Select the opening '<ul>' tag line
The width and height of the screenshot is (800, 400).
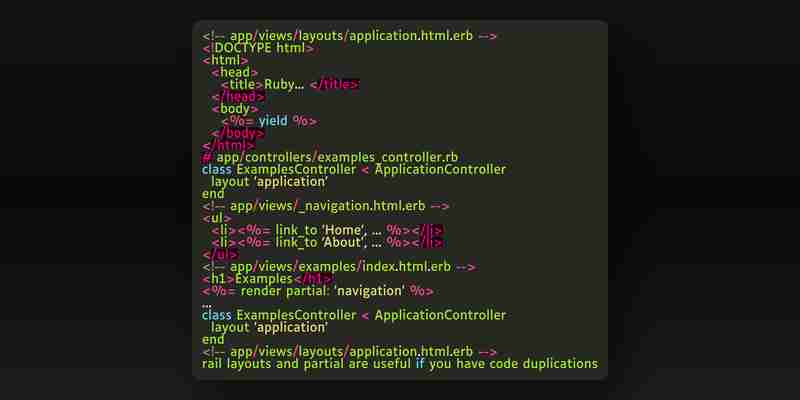pyautogui.click(x=216, y=218)
